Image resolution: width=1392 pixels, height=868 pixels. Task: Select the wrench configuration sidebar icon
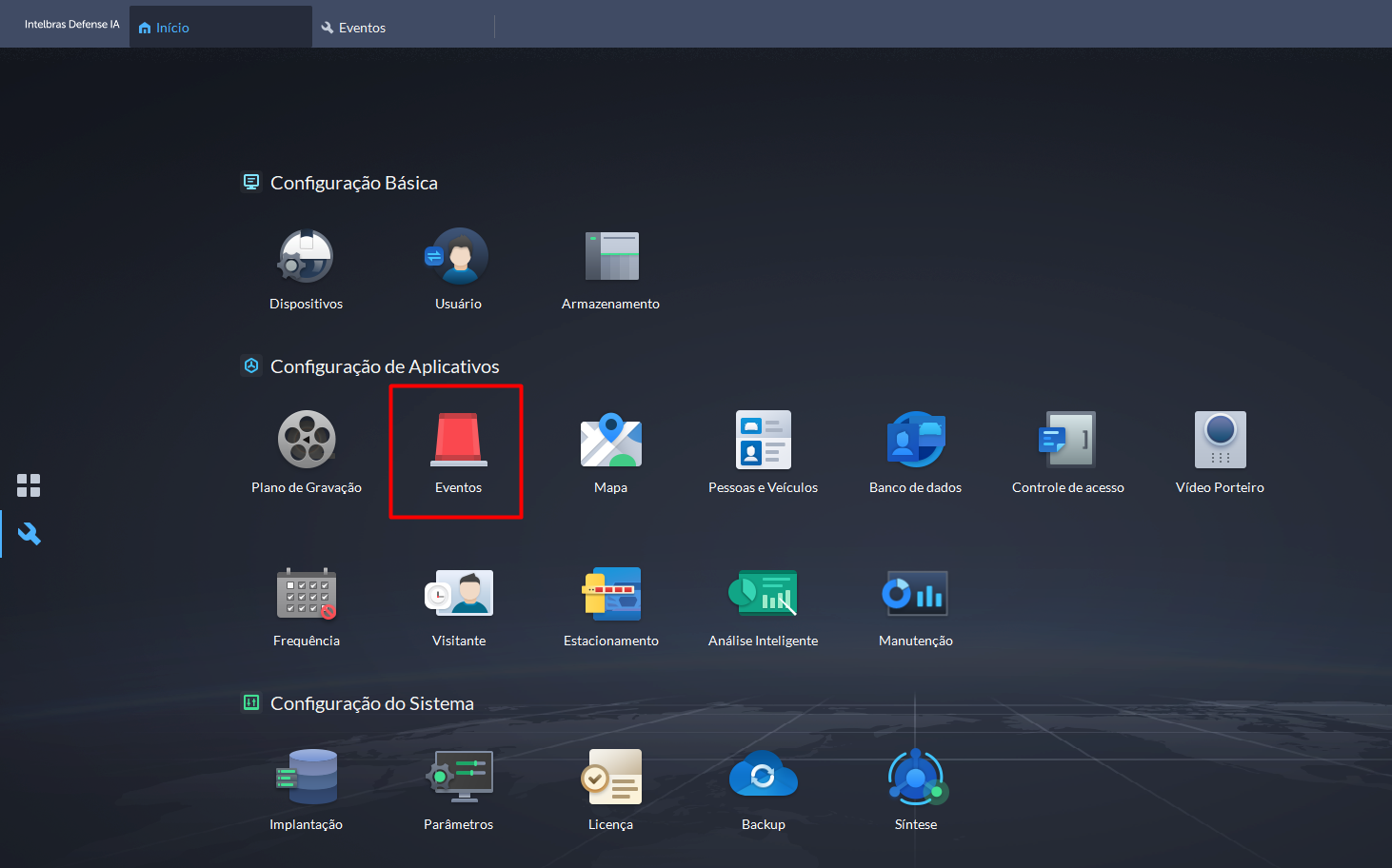click(29, 534)
